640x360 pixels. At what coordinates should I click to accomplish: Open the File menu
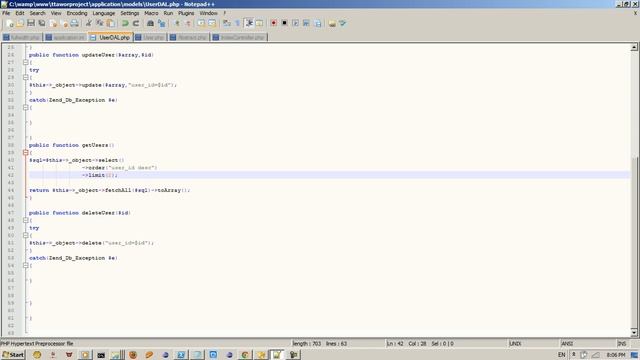tap(6, 13)
